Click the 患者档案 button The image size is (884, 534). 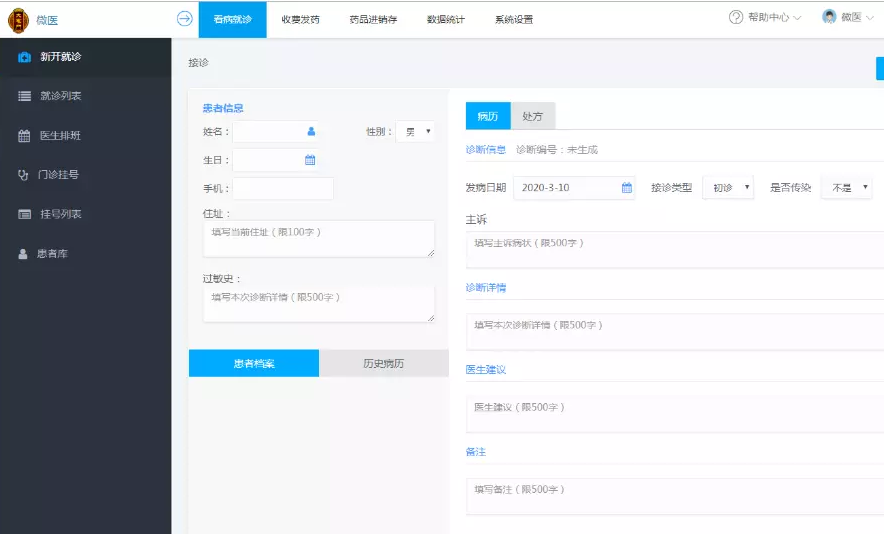coord(254,363)
